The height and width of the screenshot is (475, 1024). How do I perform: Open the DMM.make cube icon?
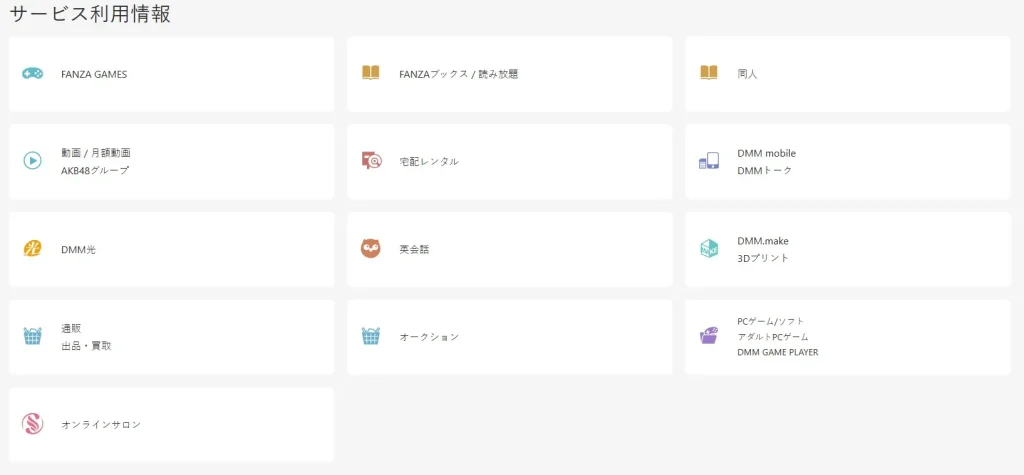point(708,249)
